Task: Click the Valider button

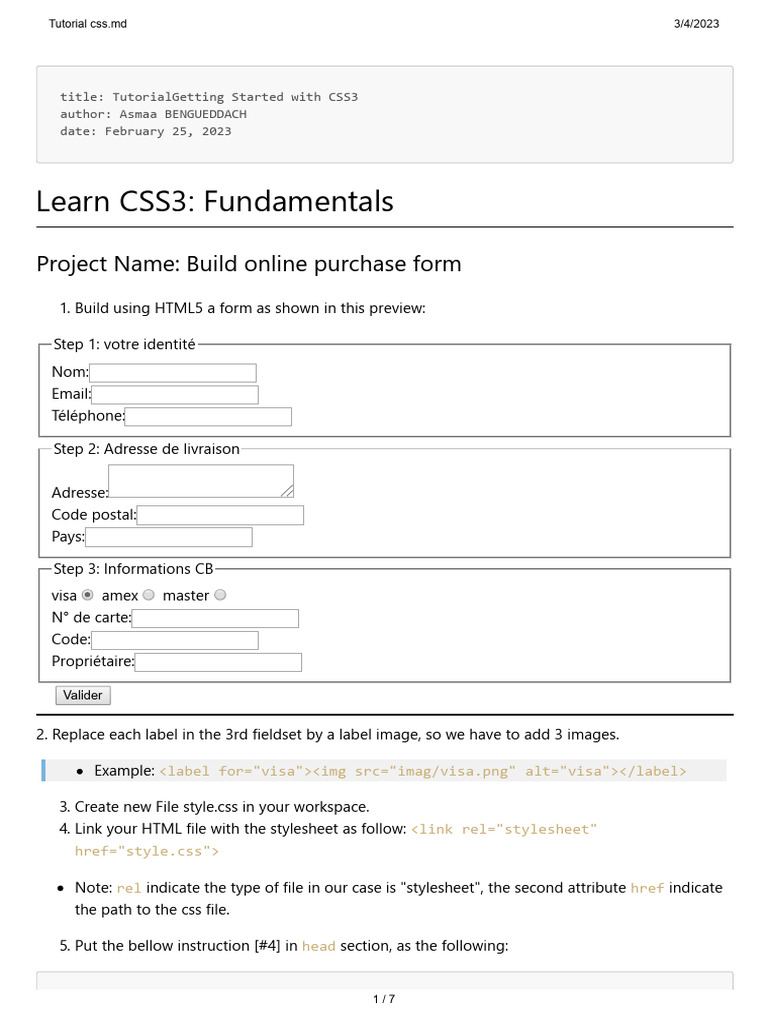Action: pos(83,696)
